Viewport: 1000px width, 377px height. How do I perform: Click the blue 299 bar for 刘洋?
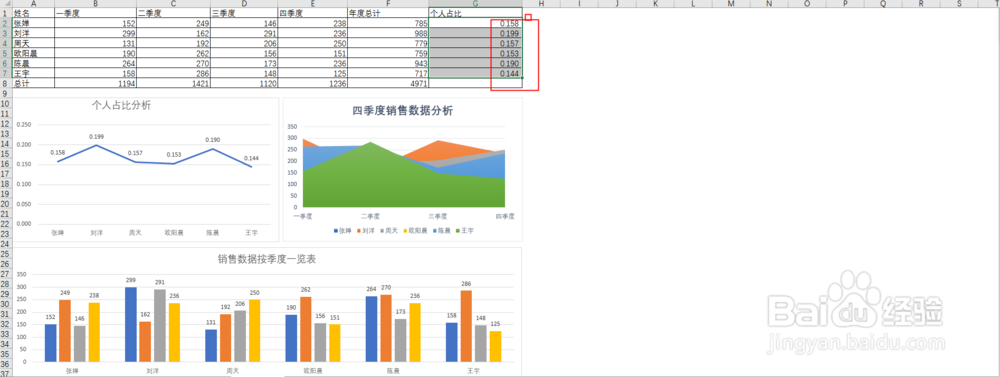tap(131, 324)
